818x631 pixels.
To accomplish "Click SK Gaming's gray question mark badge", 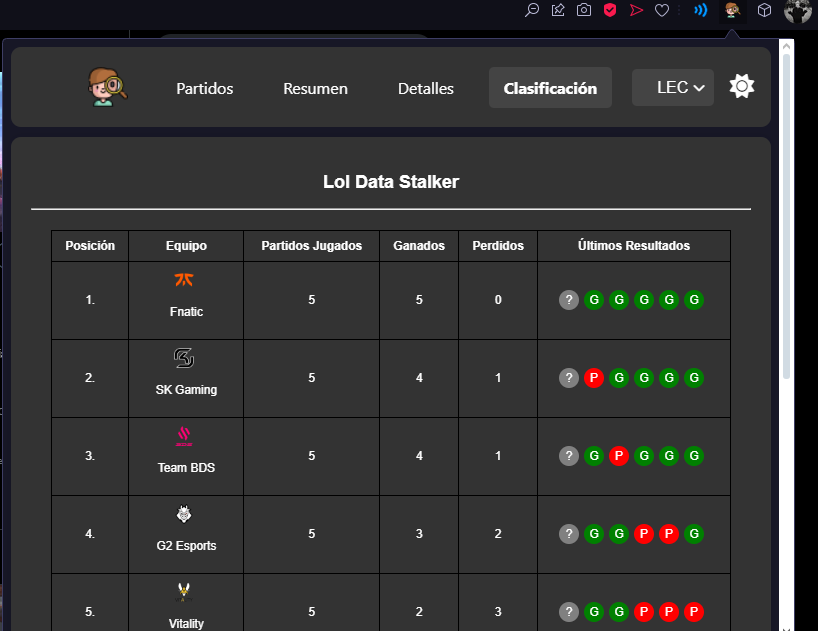I will coord(569,378).
